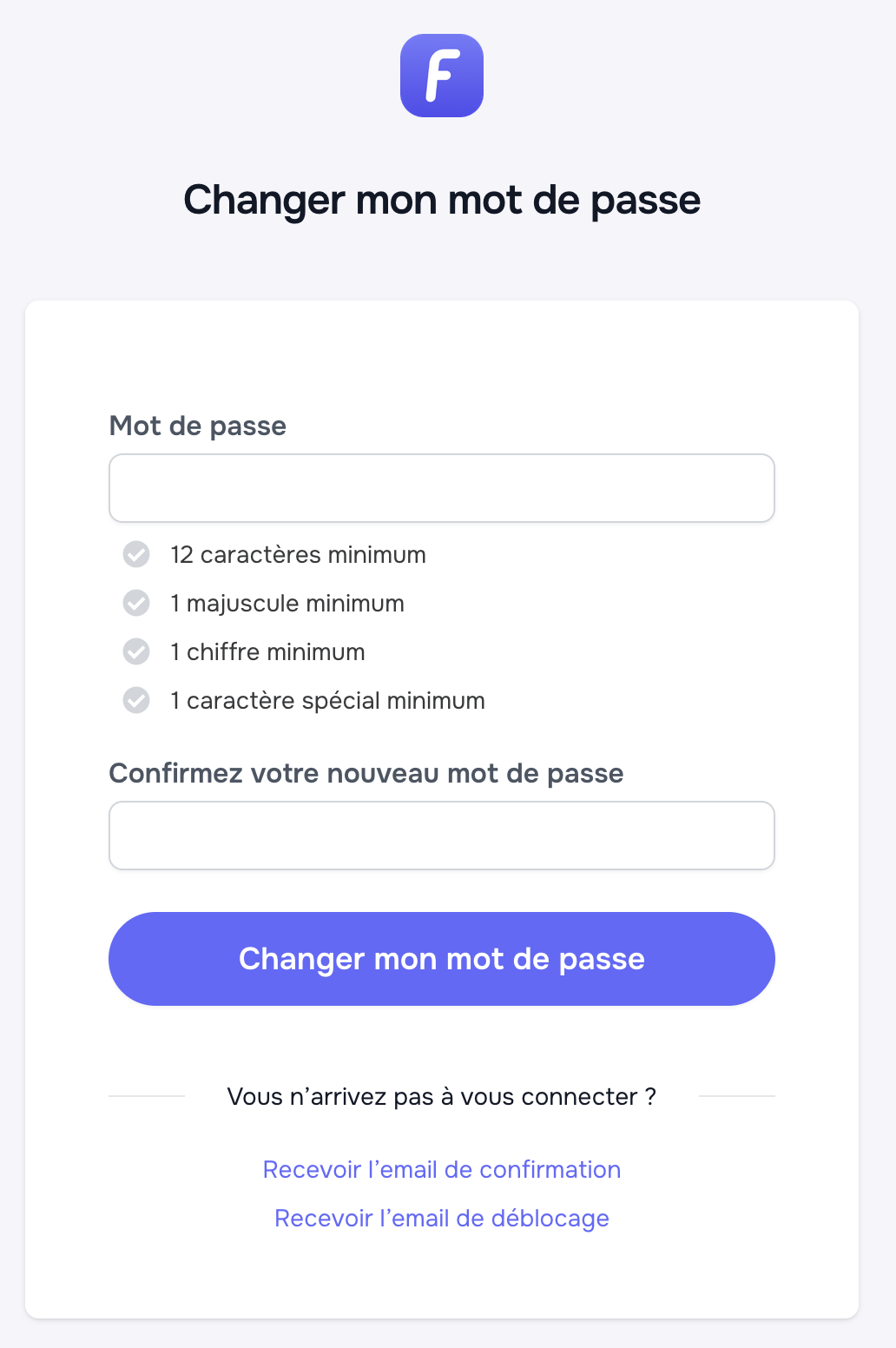Click divider line right of connection help text
The width and height of the screenshot is (896, 1348).
(736, 1096)
